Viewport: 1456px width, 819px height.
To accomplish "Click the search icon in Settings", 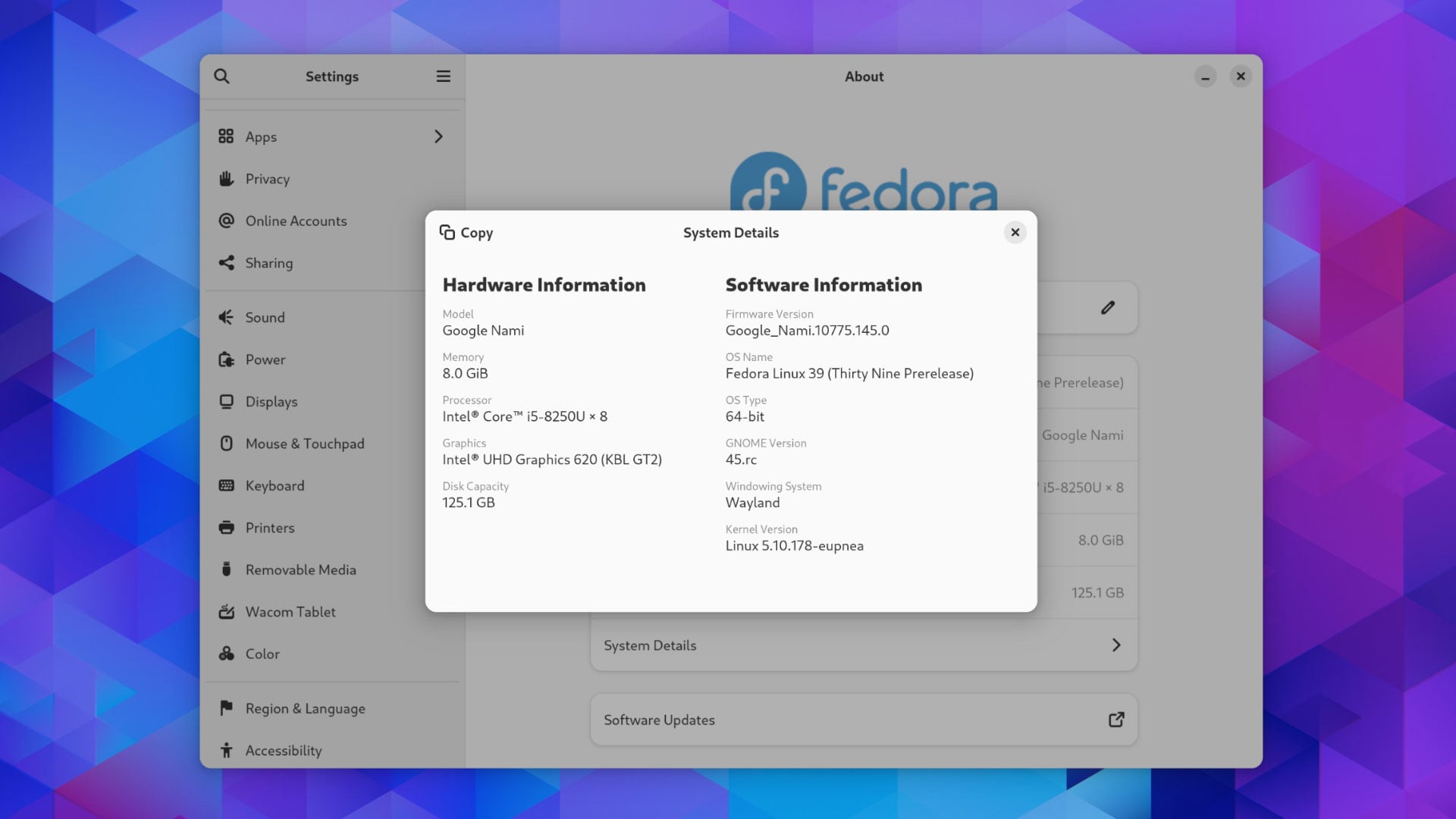I will pos(222,76).
